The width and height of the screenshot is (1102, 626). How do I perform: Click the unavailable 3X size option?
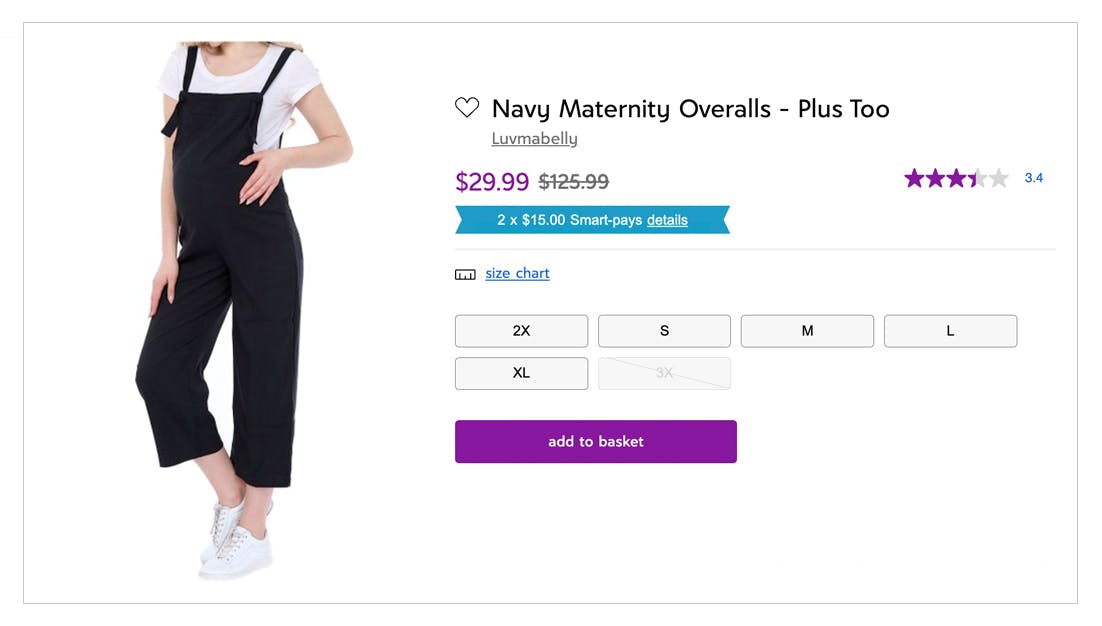(664, 373)
